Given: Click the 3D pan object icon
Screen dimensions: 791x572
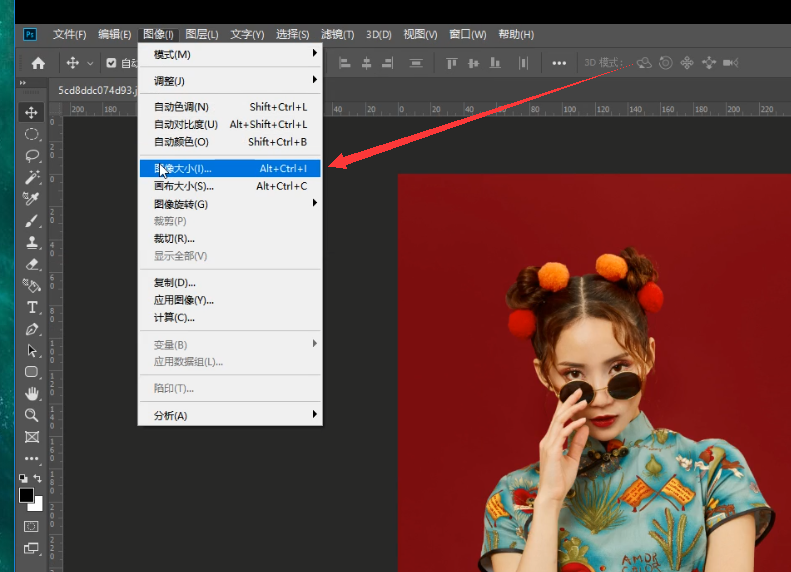Looking at the screenshot, I should point(687,63).
